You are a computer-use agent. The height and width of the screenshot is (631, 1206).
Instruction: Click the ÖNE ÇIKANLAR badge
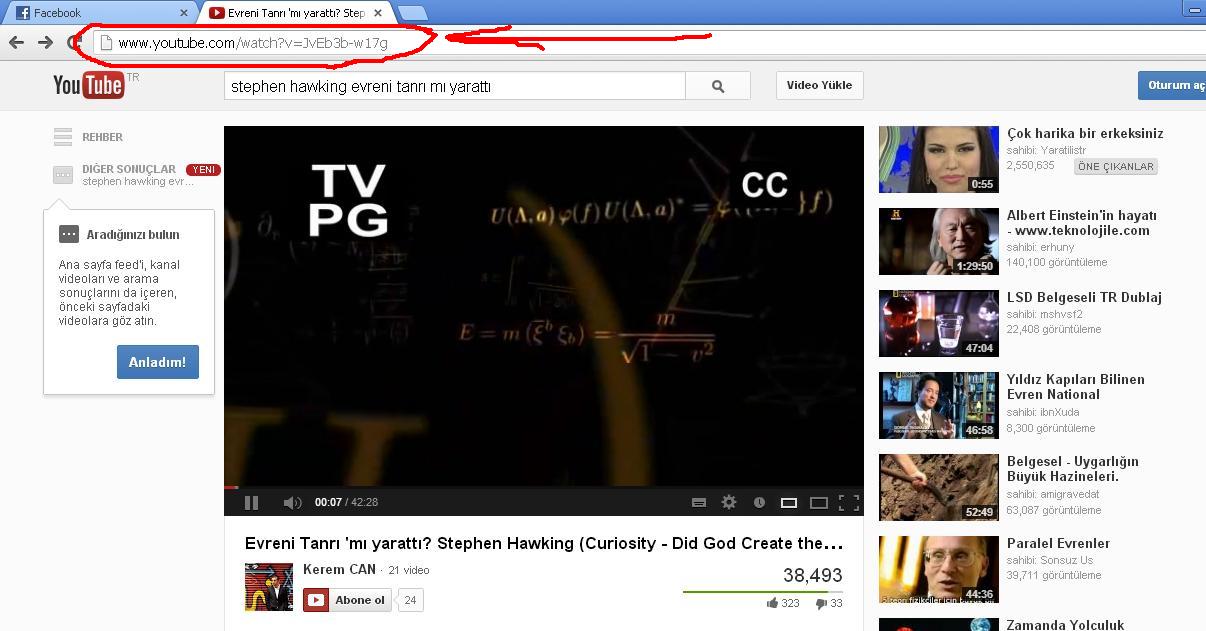click(x=1116, y=167)
